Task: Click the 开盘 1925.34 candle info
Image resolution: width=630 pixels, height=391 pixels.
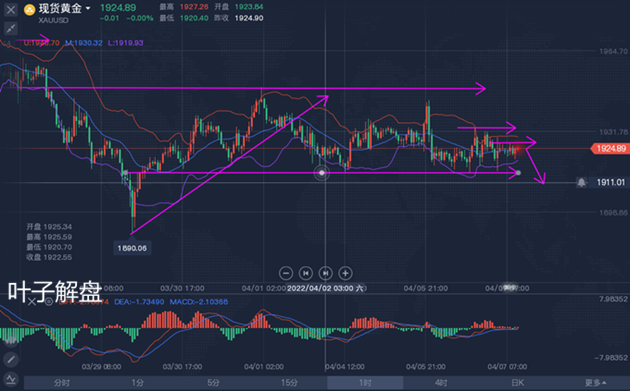Action: (x=49, y=227)
